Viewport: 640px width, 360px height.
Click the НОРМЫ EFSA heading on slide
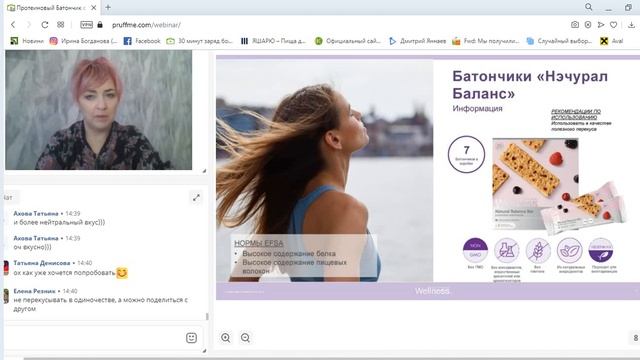pyautogui.click(x=258, y=243)
